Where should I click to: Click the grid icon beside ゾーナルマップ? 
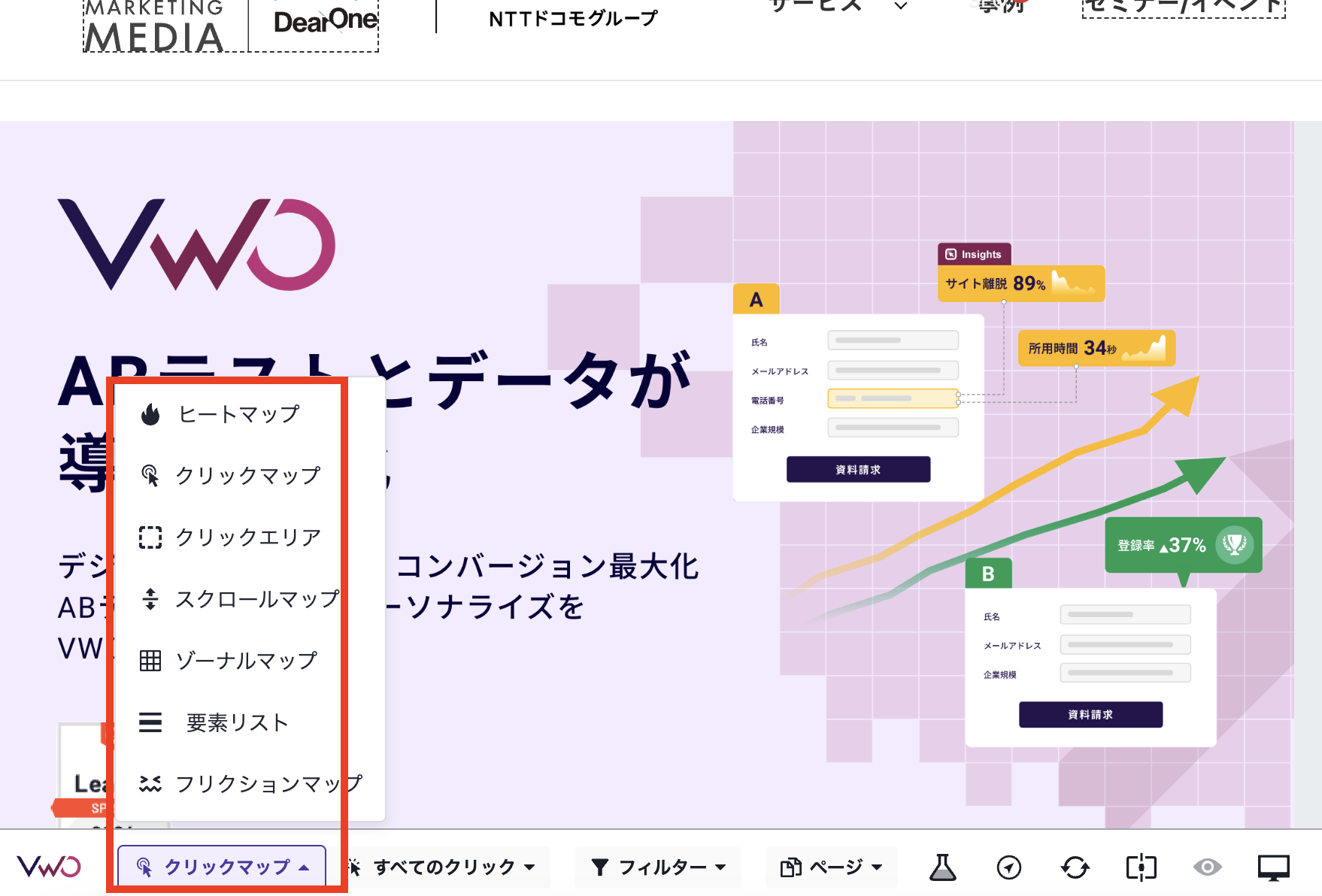(x=150, y=661)
